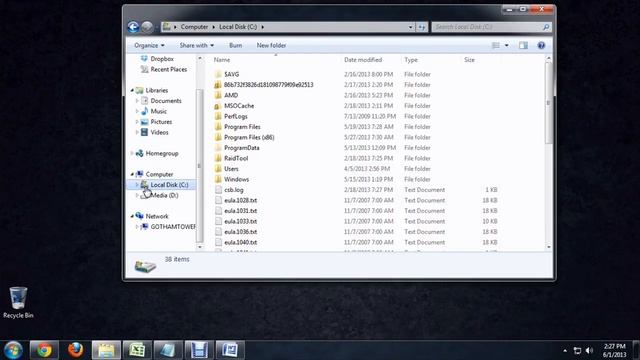Viewport: 640px width, 360px height.
Task: Collapse the Libraries tree node
Action: 132,90
